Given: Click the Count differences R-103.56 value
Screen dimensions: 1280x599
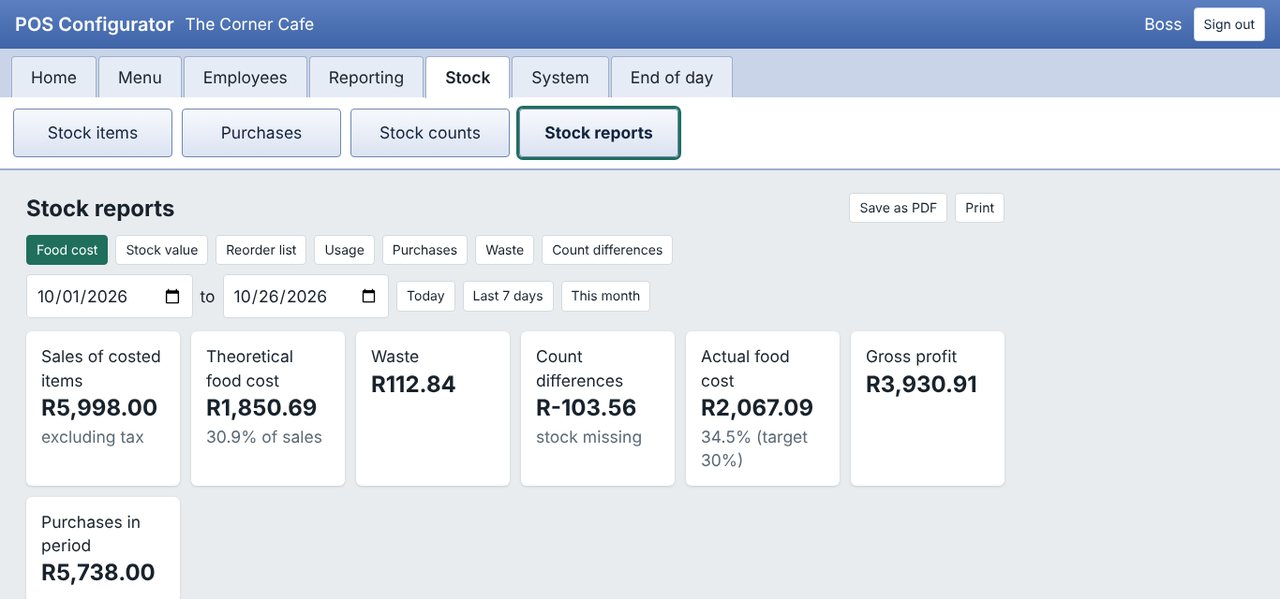Looking at the screenshot, I should tap(586, 408).
